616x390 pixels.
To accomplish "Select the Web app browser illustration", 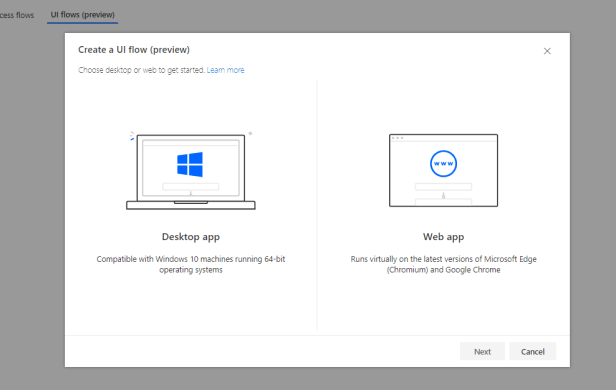I will 443,170.
